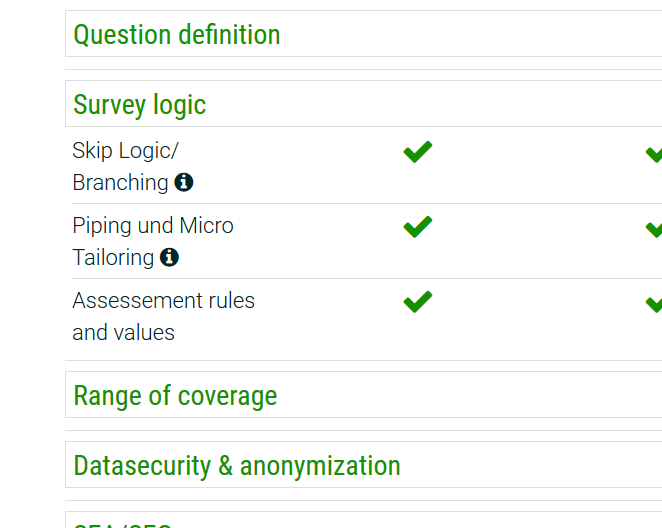The width and height of the screenshot is (662, 528).
Task: Open info icon beside Skip Logic/Branching
Action: (184, 182)
